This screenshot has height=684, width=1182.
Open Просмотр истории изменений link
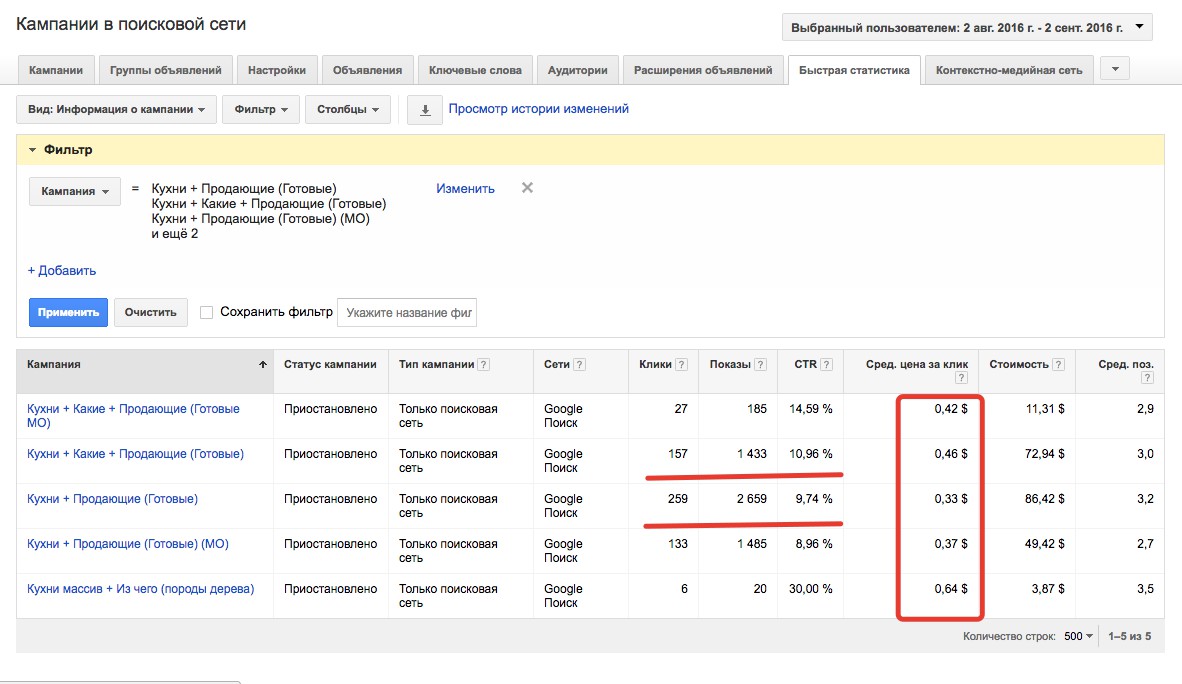click(538, 109)
